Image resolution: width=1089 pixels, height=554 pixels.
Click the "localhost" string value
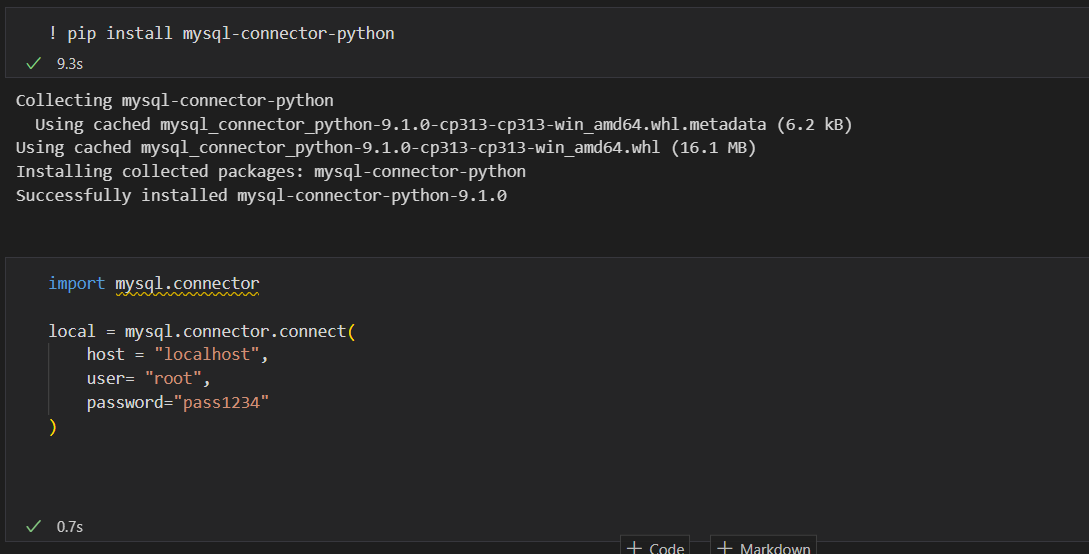(207, 355)
